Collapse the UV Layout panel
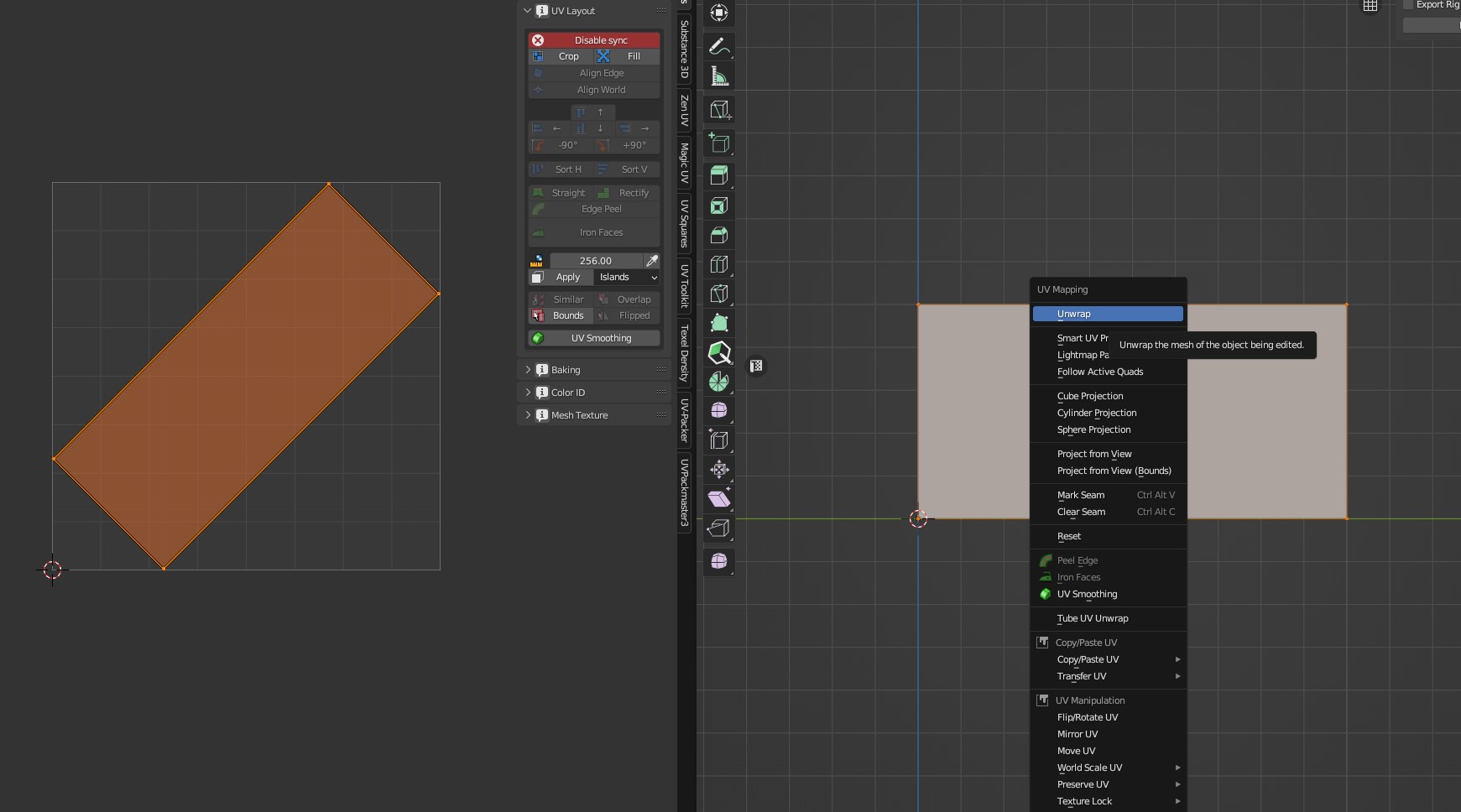The image size is (1461, 812). coord(528,11)
